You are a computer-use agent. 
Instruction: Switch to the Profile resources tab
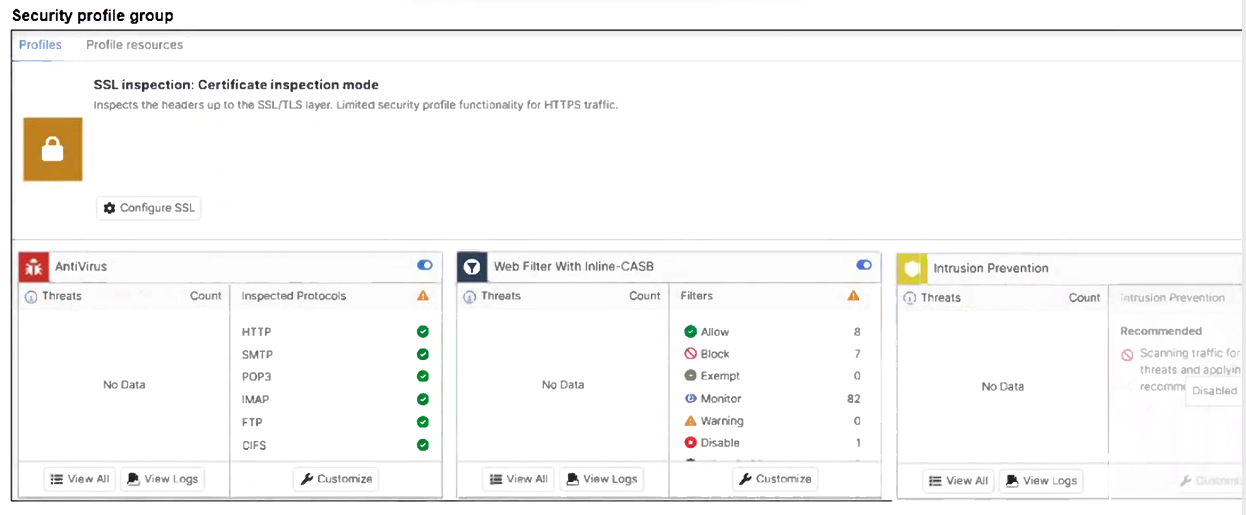(x=134, y=45)
